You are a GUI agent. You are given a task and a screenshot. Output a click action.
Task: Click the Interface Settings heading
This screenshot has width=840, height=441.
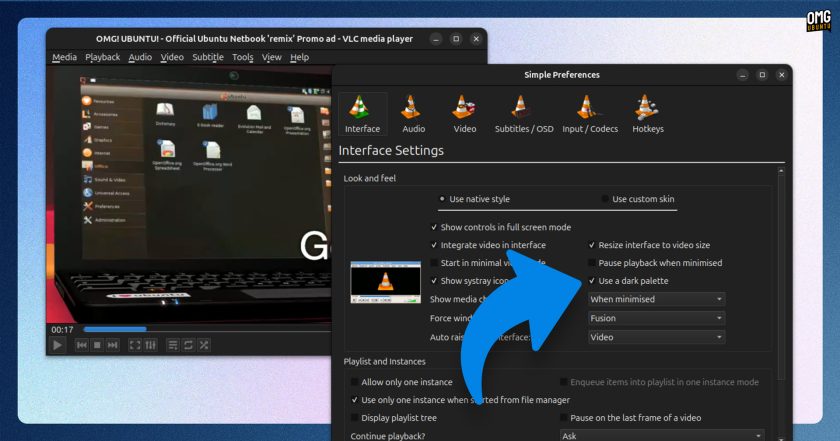pos(391,151)
